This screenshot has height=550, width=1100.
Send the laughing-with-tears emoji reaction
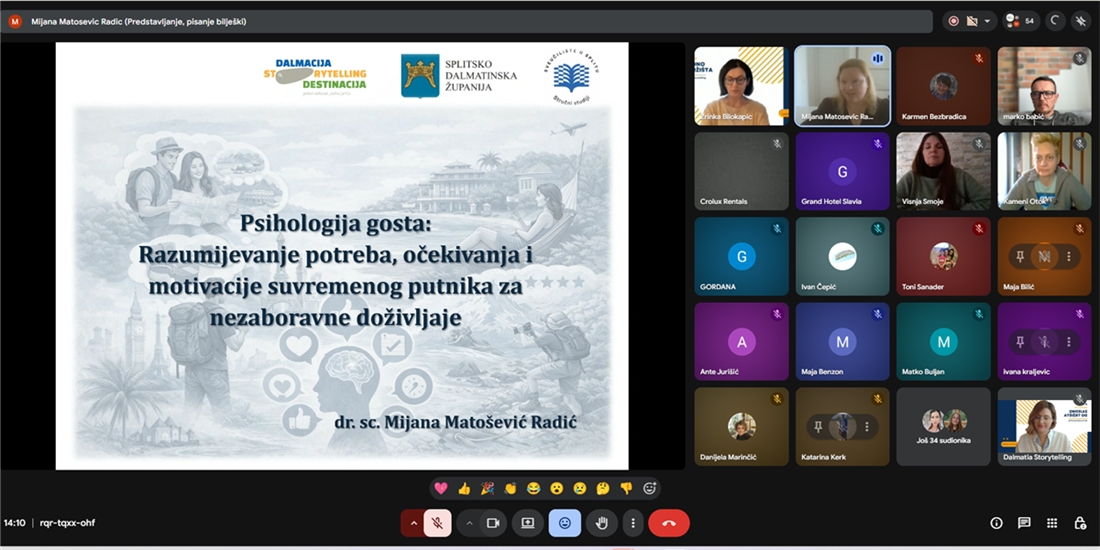pos(534,488)
